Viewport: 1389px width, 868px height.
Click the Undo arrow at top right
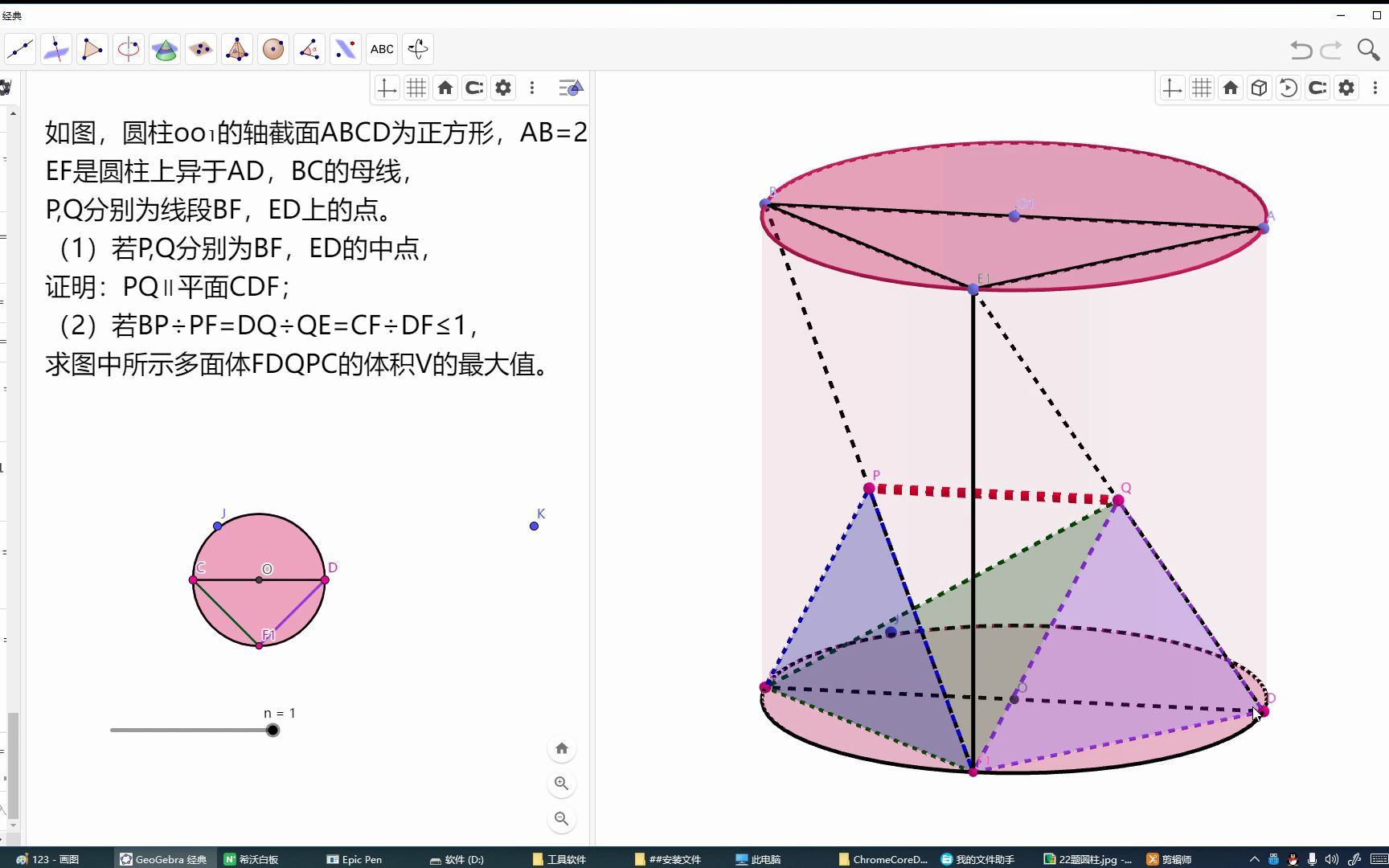tap(1299, 50)
